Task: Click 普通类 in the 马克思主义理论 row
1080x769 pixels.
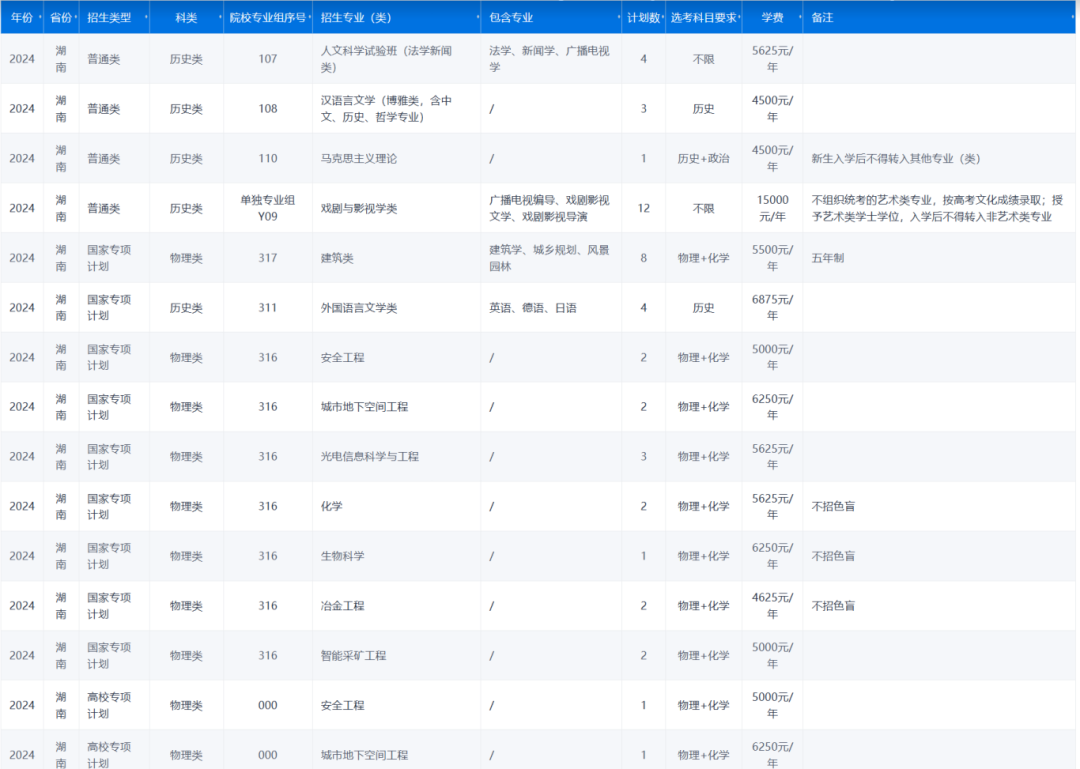Action: point(104,158)
